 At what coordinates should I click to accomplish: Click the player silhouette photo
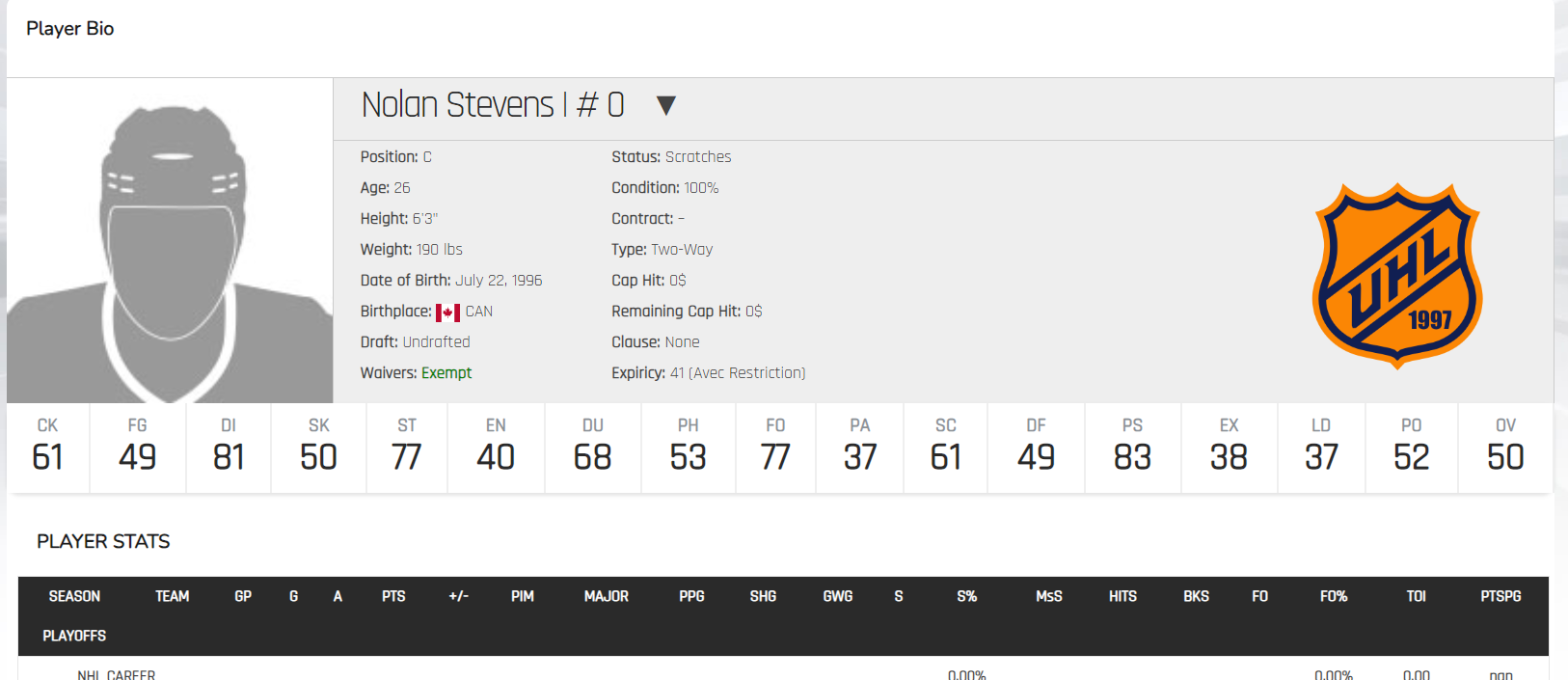pos(170,240)
